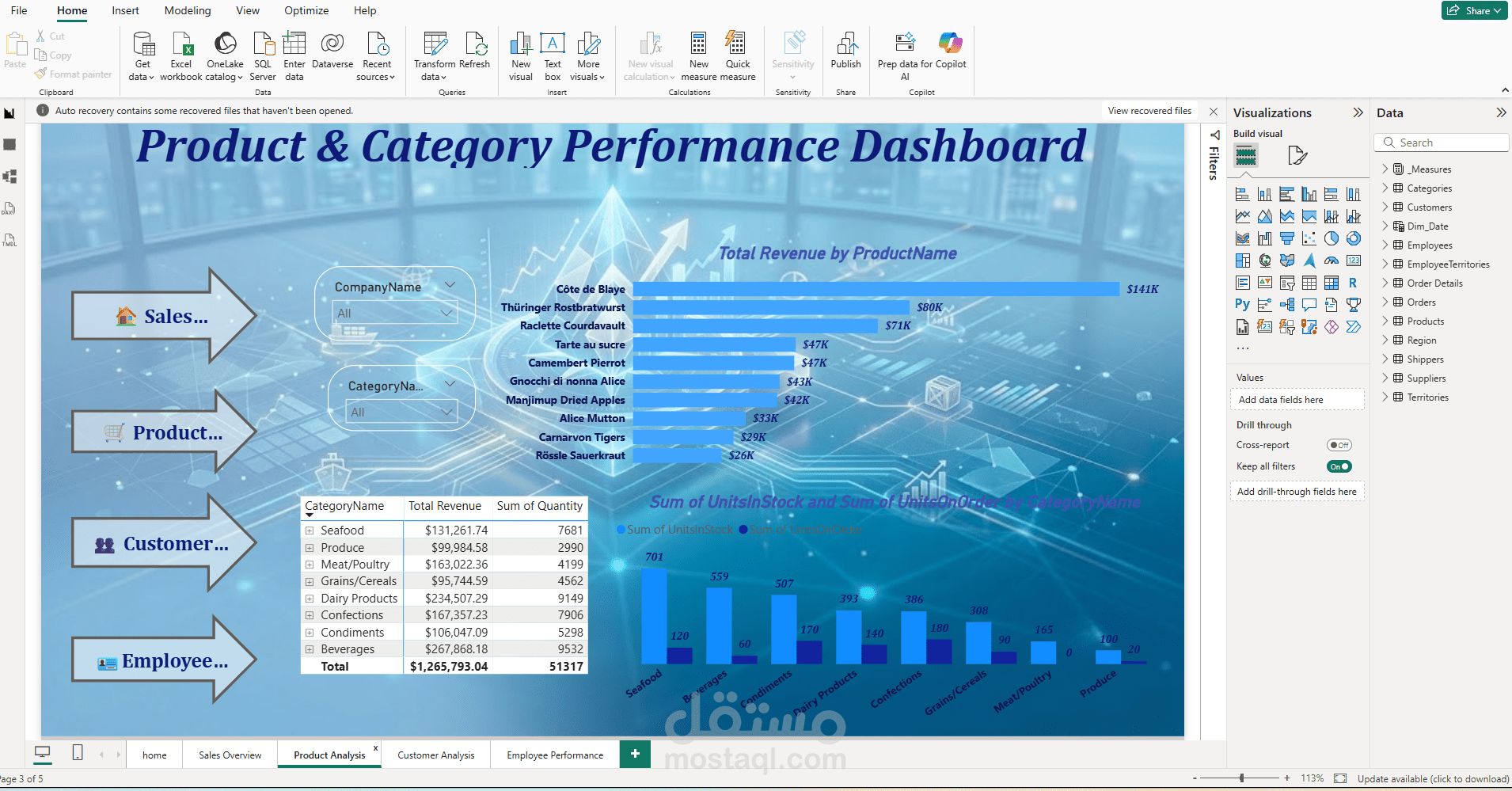The height and width of the screenshot is (791, 1512).
Task: Expand the Orders table fields
Action: pyautogui.click(x=1385, y=302)
